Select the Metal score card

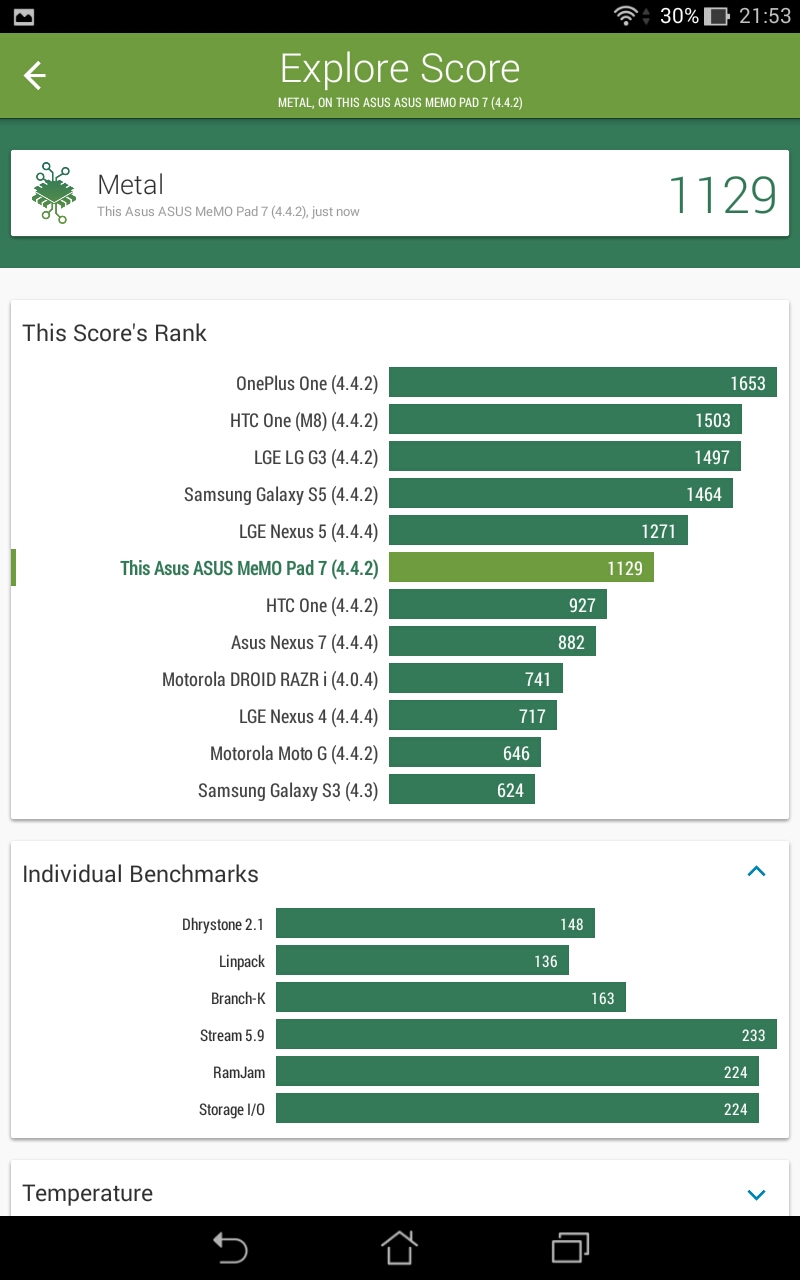(400, 193)
